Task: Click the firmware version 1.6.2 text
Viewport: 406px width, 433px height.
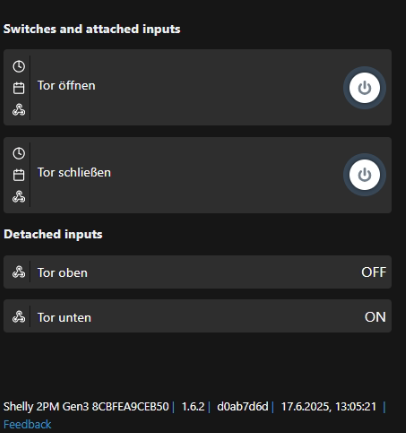Action: click(x=193, y=407)
